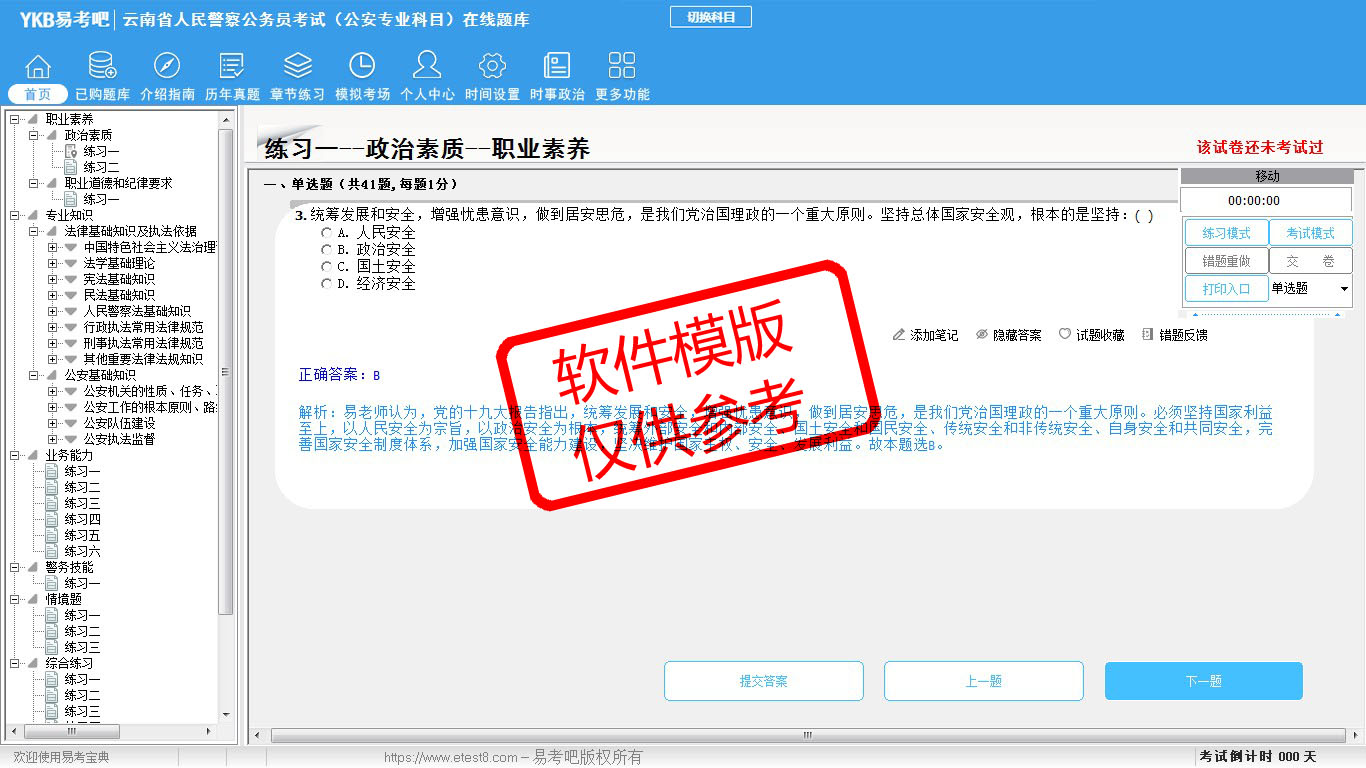This screenshot has height=768, width=1366.
Task: Open 时间设置 gear icon
Action: click(492, 66)
